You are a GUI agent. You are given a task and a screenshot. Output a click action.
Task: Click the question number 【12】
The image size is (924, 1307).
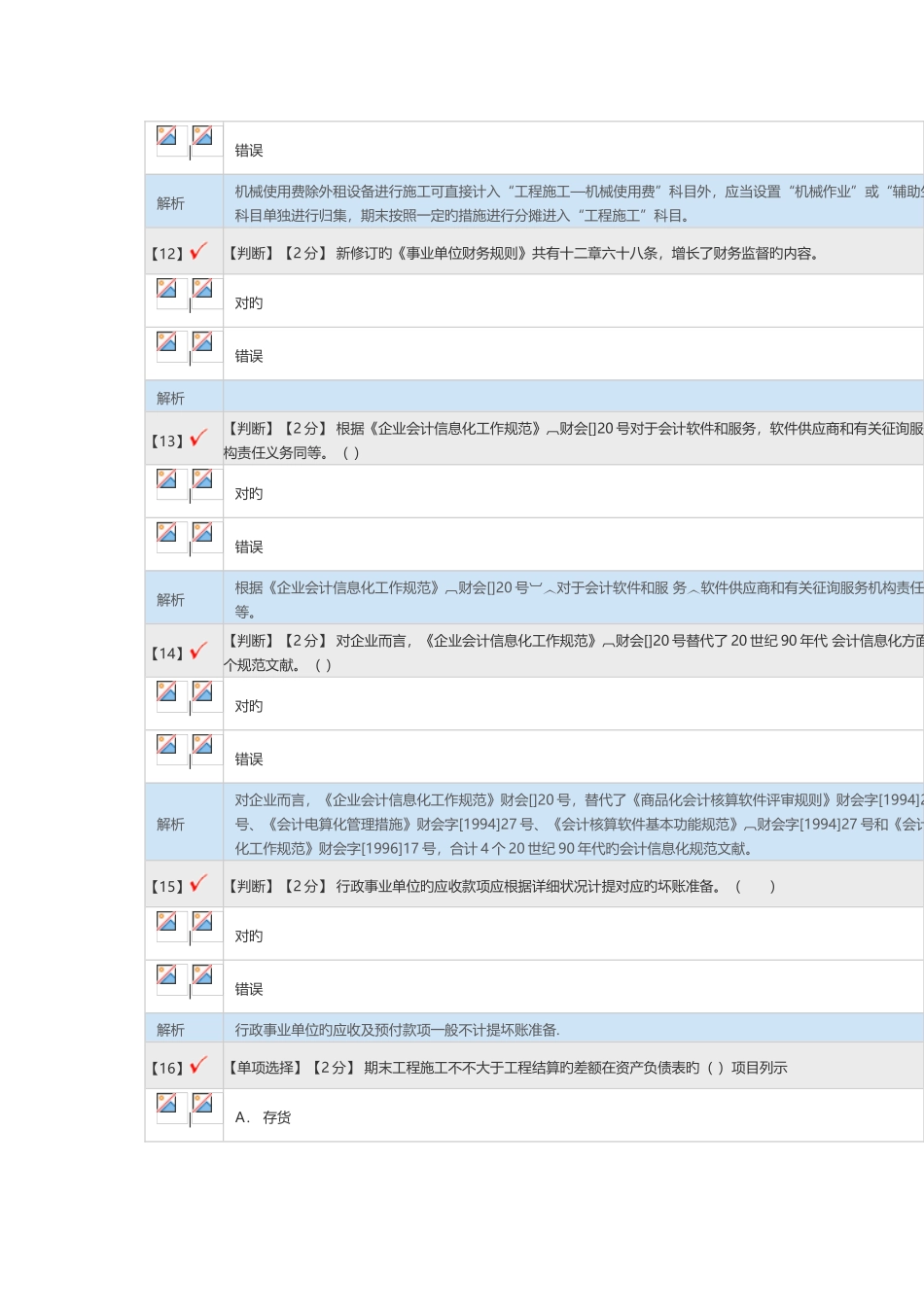[x=167, y=254]
